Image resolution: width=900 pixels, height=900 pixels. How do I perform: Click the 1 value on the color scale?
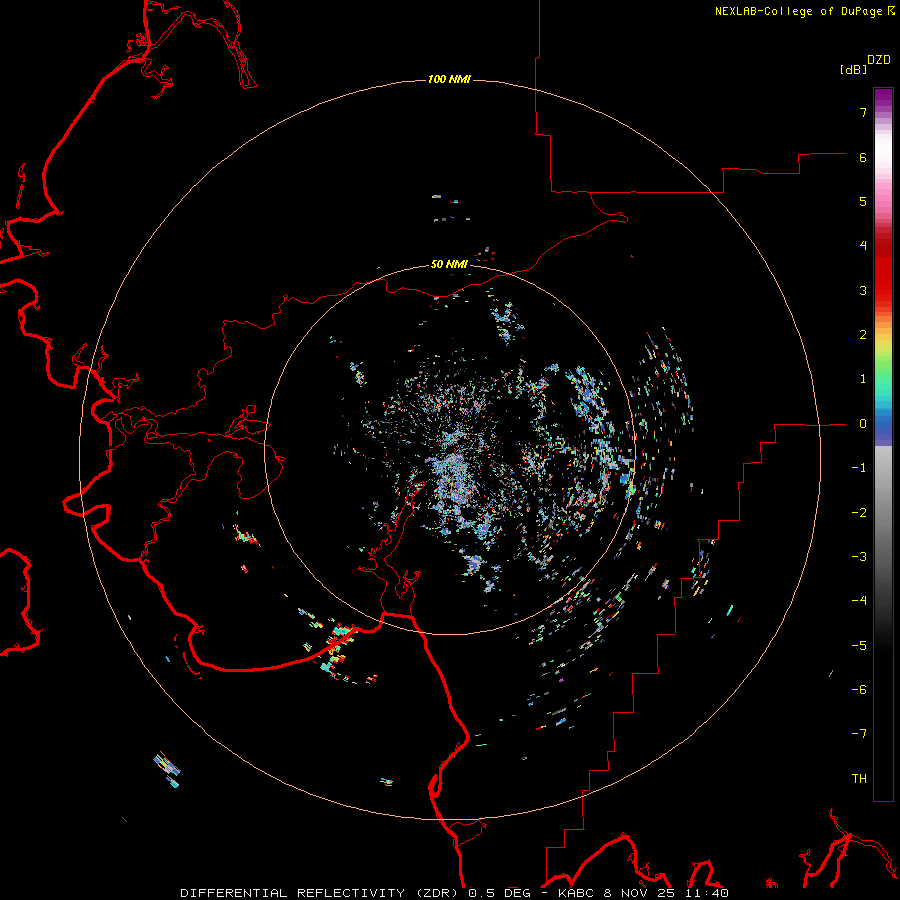pyautogui.click(x=863, y=379)
